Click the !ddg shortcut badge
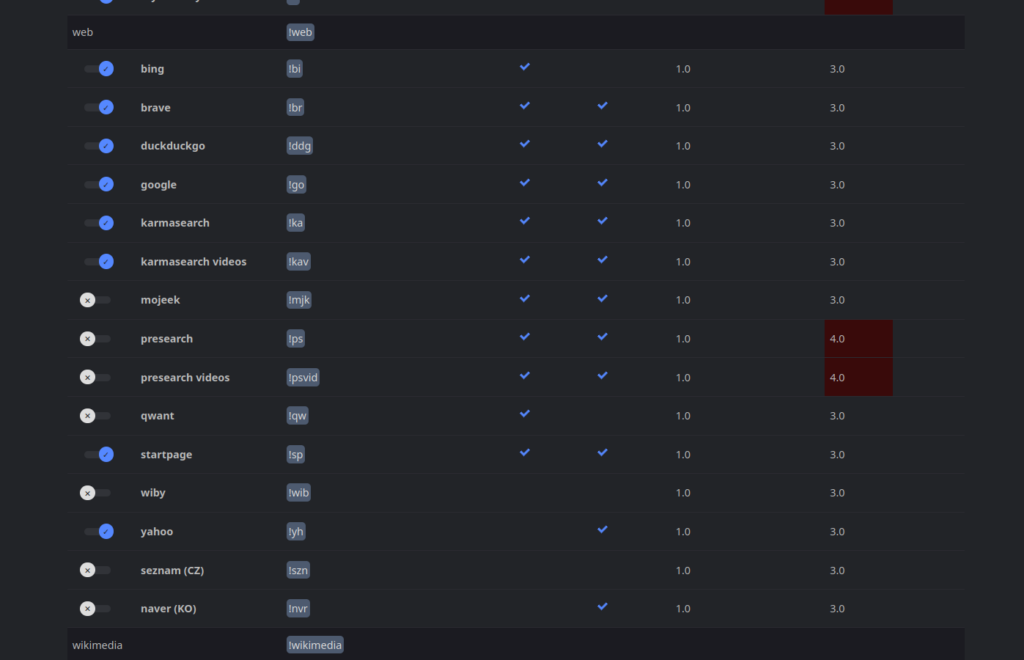This screenshot has width=1024, height=660. pyautogui.click(x=300, y=146)
